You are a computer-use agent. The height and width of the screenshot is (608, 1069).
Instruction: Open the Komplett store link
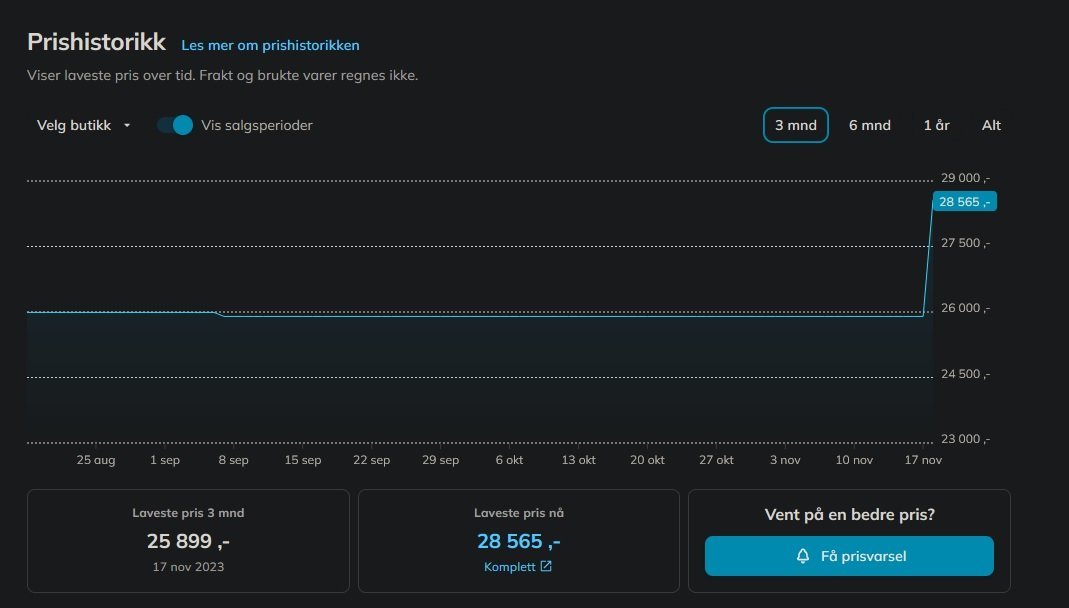click(x=510, y=567)
